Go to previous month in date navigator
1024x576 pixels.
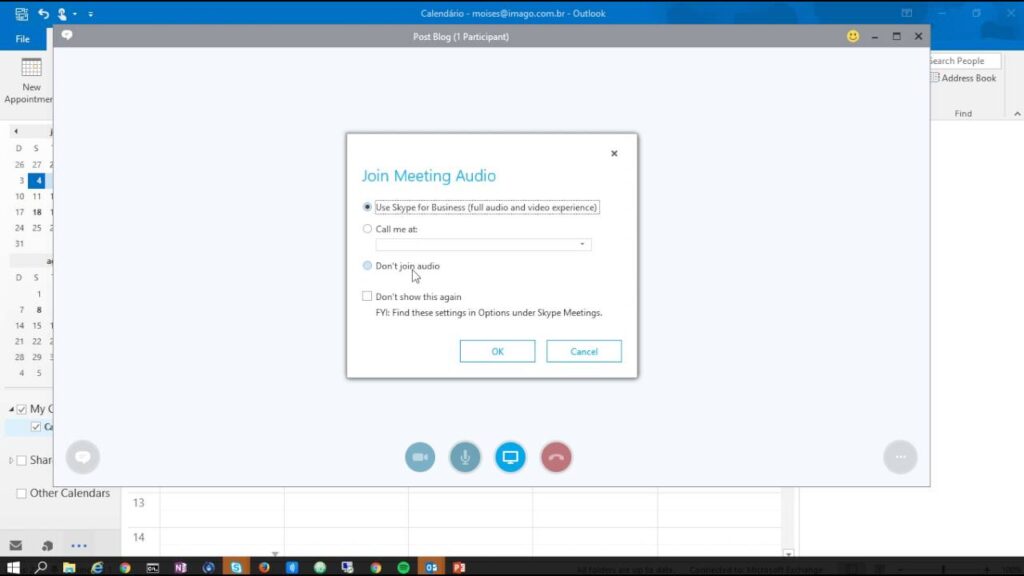click(16, 131)
